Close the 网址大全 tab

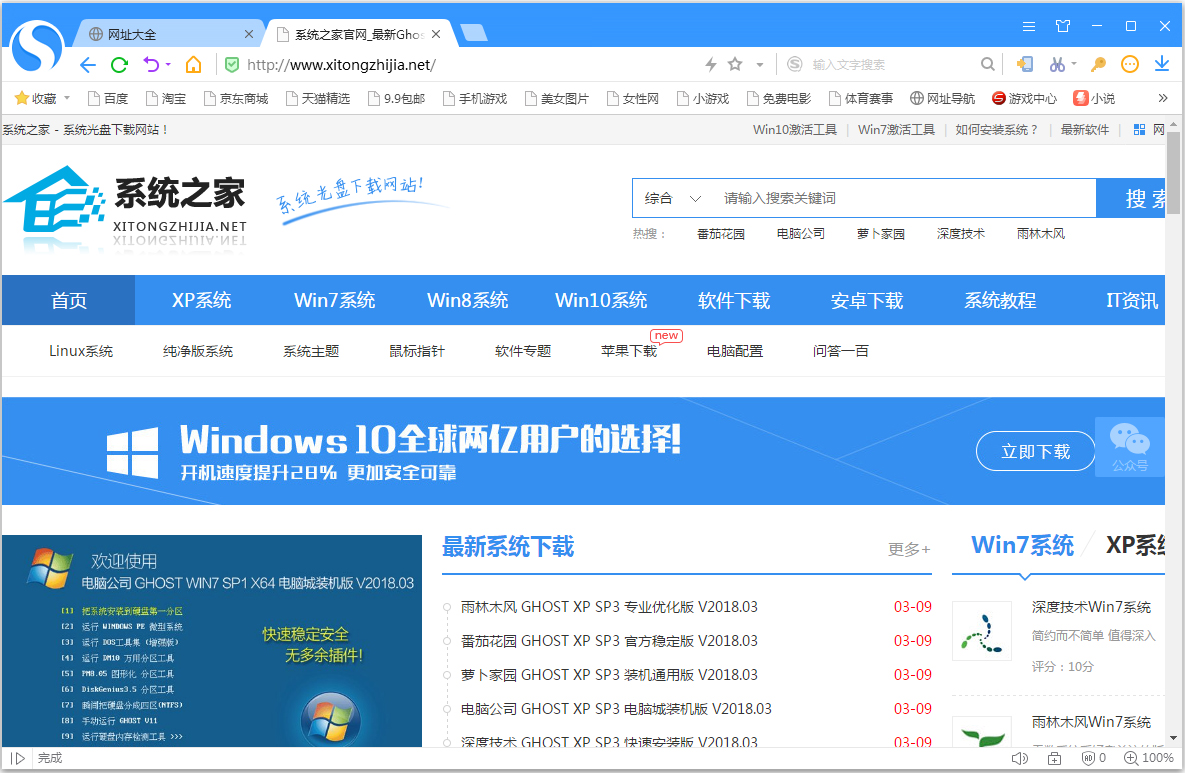[x=249, y=34]
